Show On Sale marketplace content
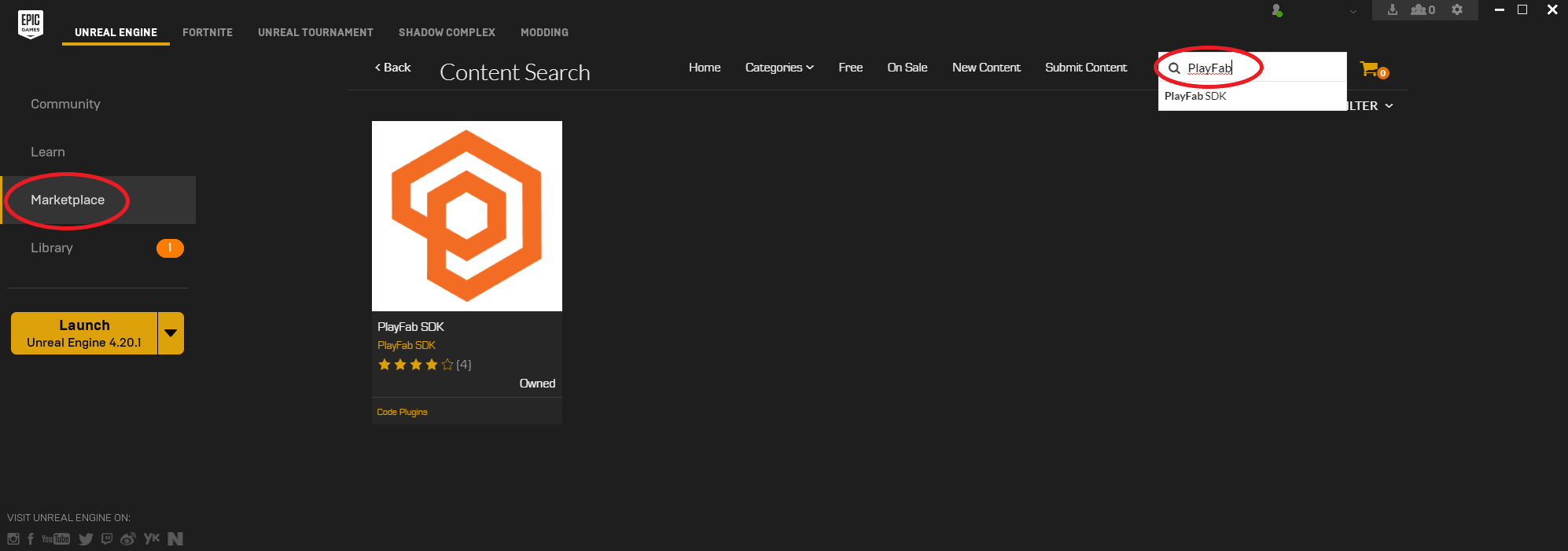1568x551 pixels. pos(907,68)
